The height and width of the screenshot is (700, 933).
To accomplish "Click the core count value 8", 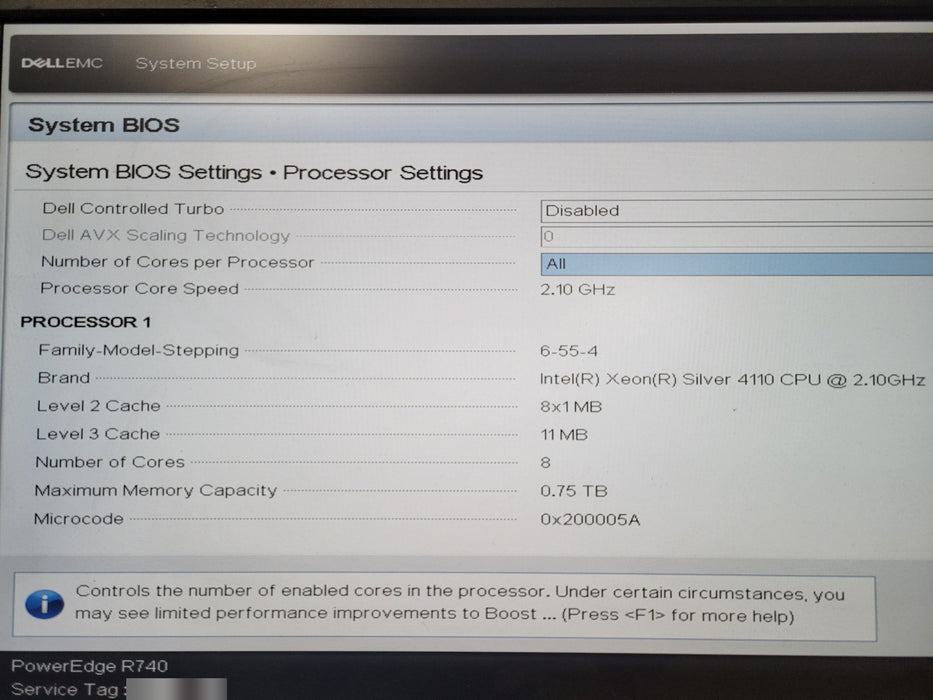I will [545, 463].
